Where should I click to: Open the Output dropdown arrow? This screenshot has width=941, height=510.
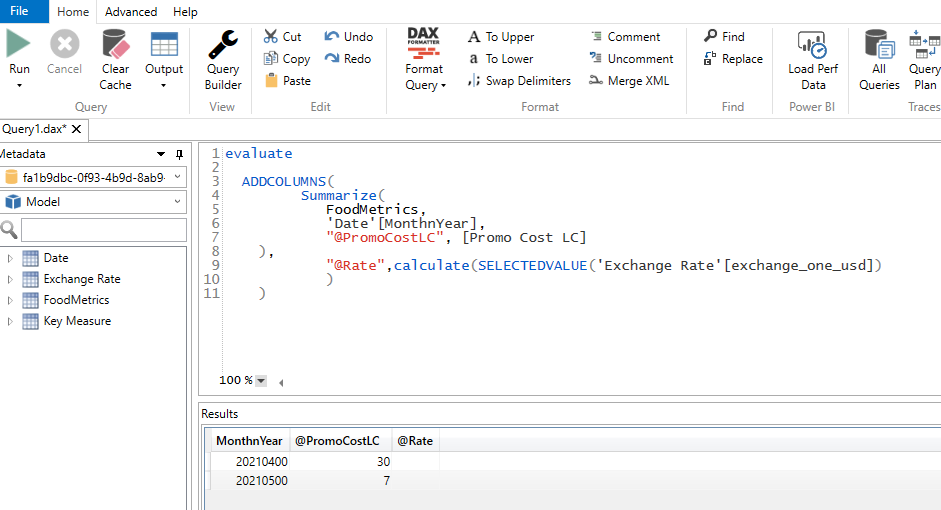coord(163,86)
